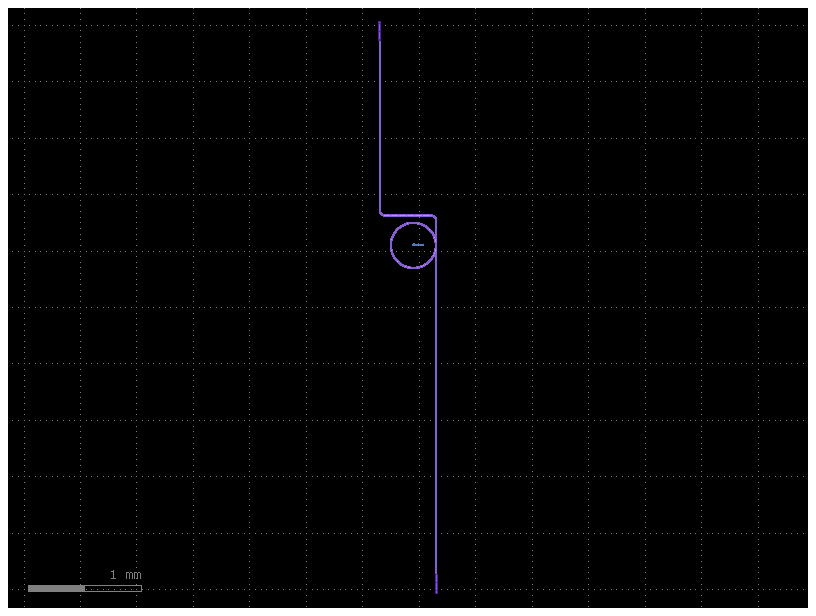Viewport: 816px width, 616px height.
Task: Click the blue net label inside the pad
Action: coord(418,244)
